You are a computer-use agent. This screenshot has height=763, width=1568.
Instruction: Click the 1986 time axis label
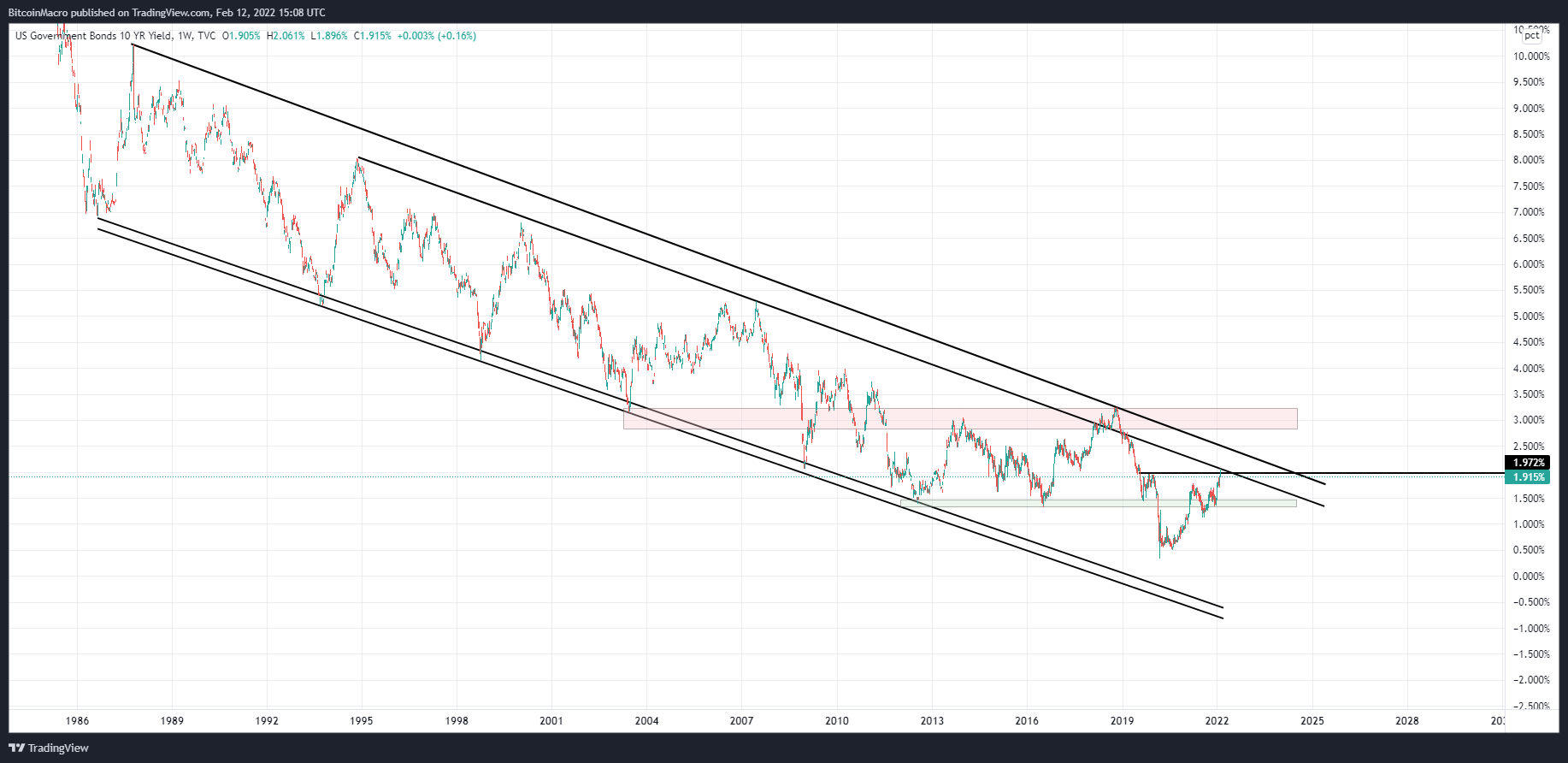pos(77,721)
